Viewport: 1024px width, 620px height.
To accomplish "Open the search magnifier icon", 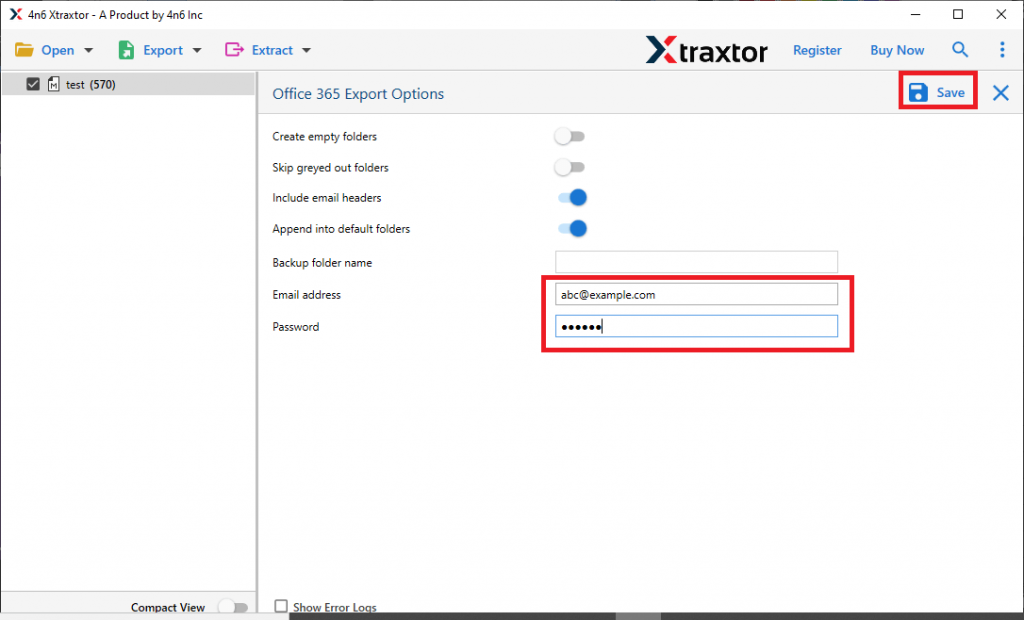I will pyautogui.click(x=960, y=49).
